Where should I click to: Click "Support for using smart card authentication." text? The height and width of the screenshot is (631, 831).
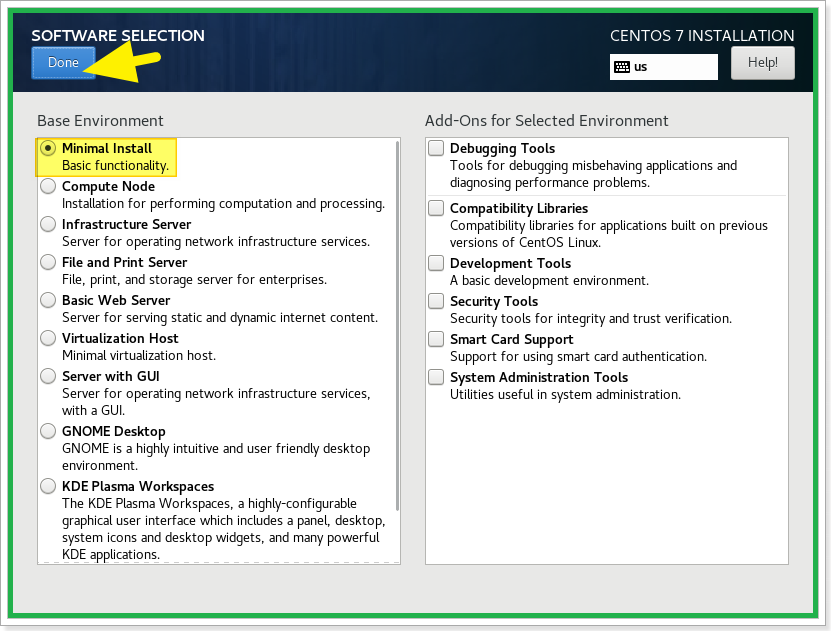coord(578,357)
